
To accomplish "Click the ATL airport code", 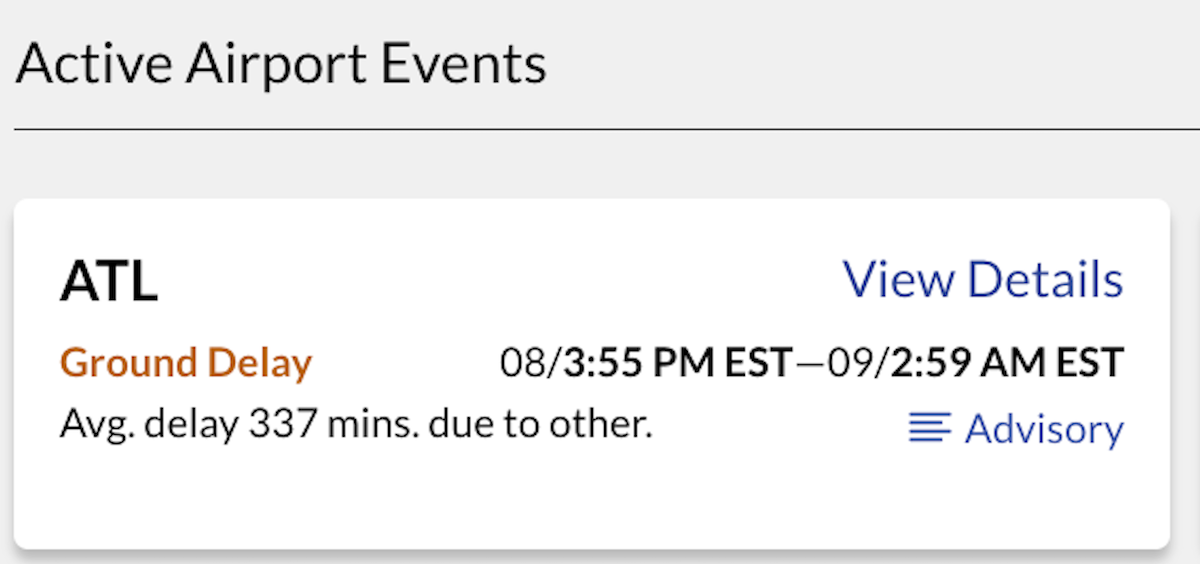I will [x=109, y=283].
